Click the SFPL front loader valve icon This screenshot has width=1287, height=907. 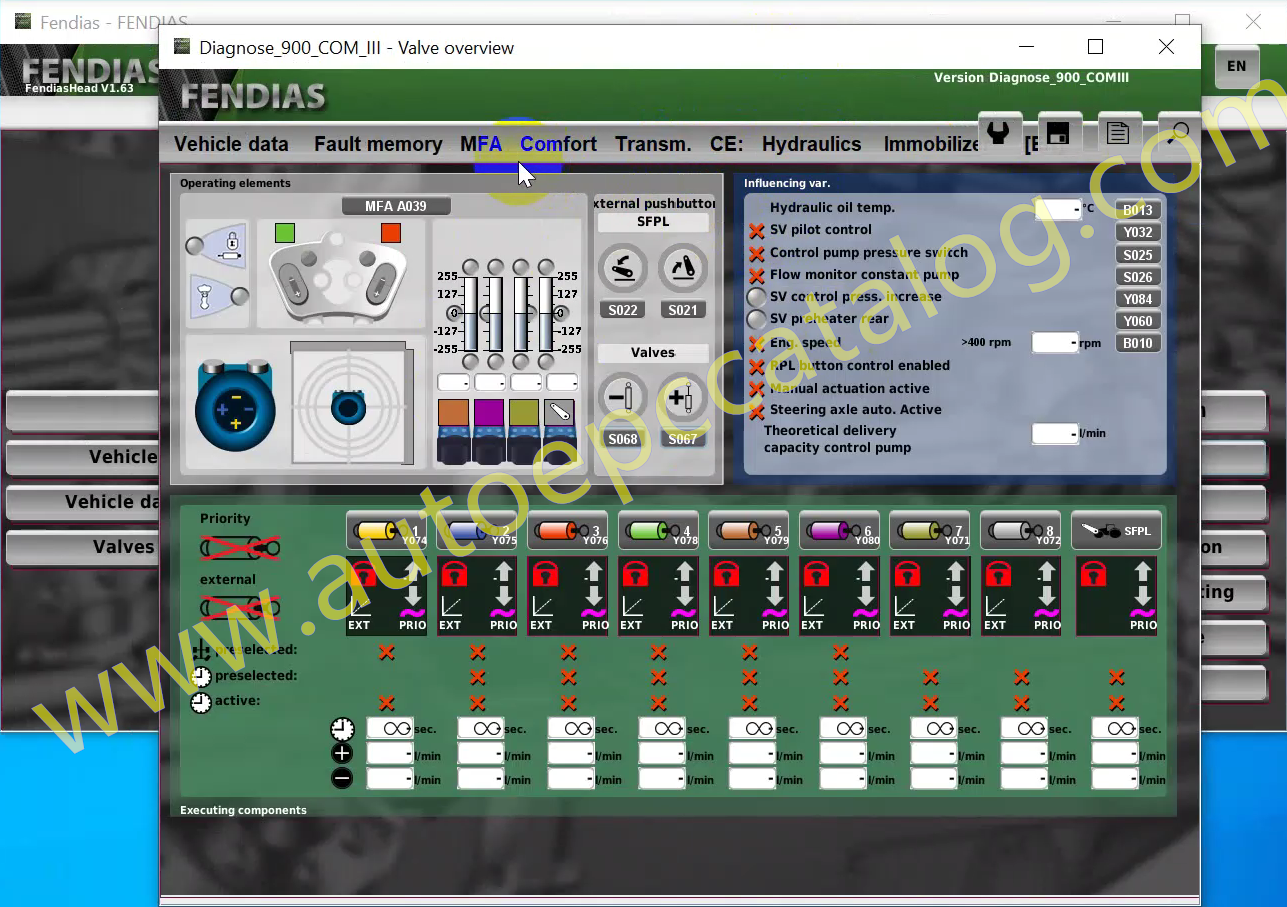click(x=1117, y=531)
